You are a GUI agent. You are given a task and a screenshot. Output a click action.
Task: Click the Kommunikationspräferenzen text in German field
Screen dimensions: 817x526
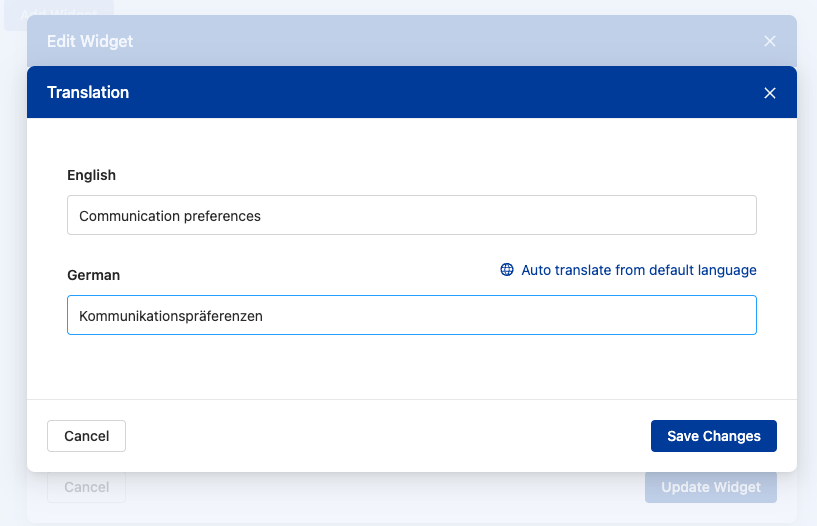coord(170,315)
